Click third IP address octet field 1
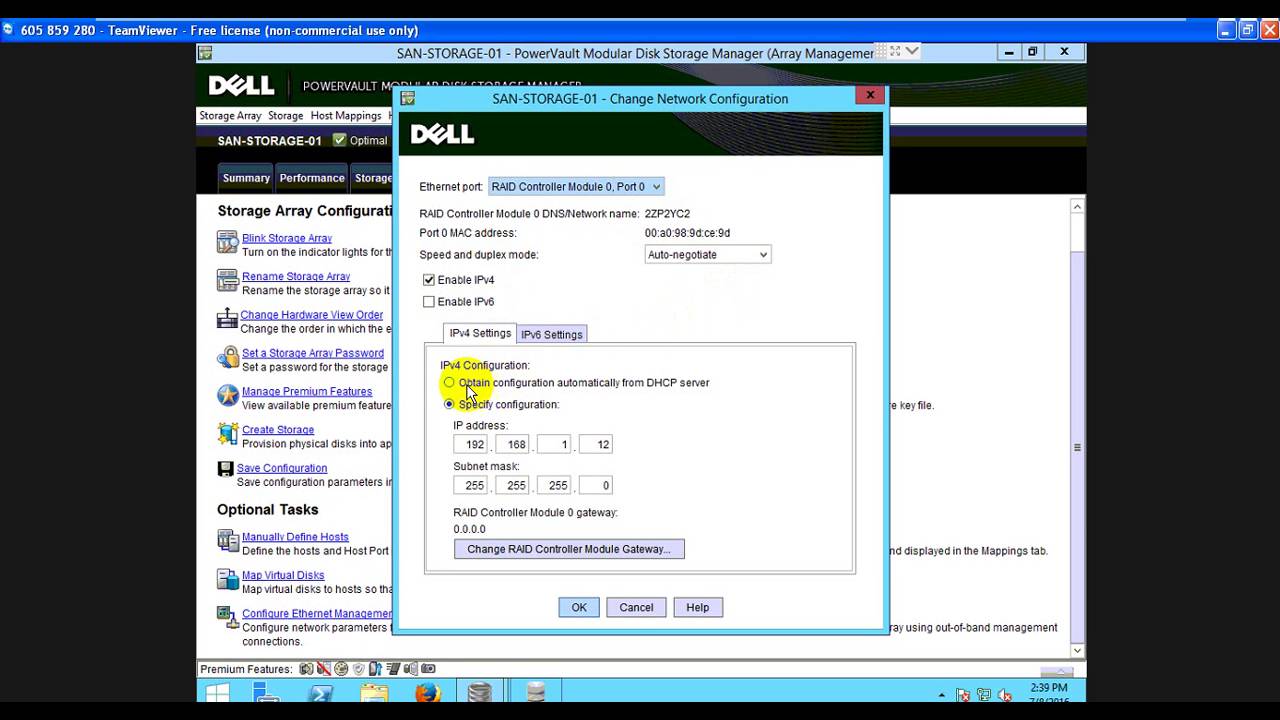 tap(555, 444)
